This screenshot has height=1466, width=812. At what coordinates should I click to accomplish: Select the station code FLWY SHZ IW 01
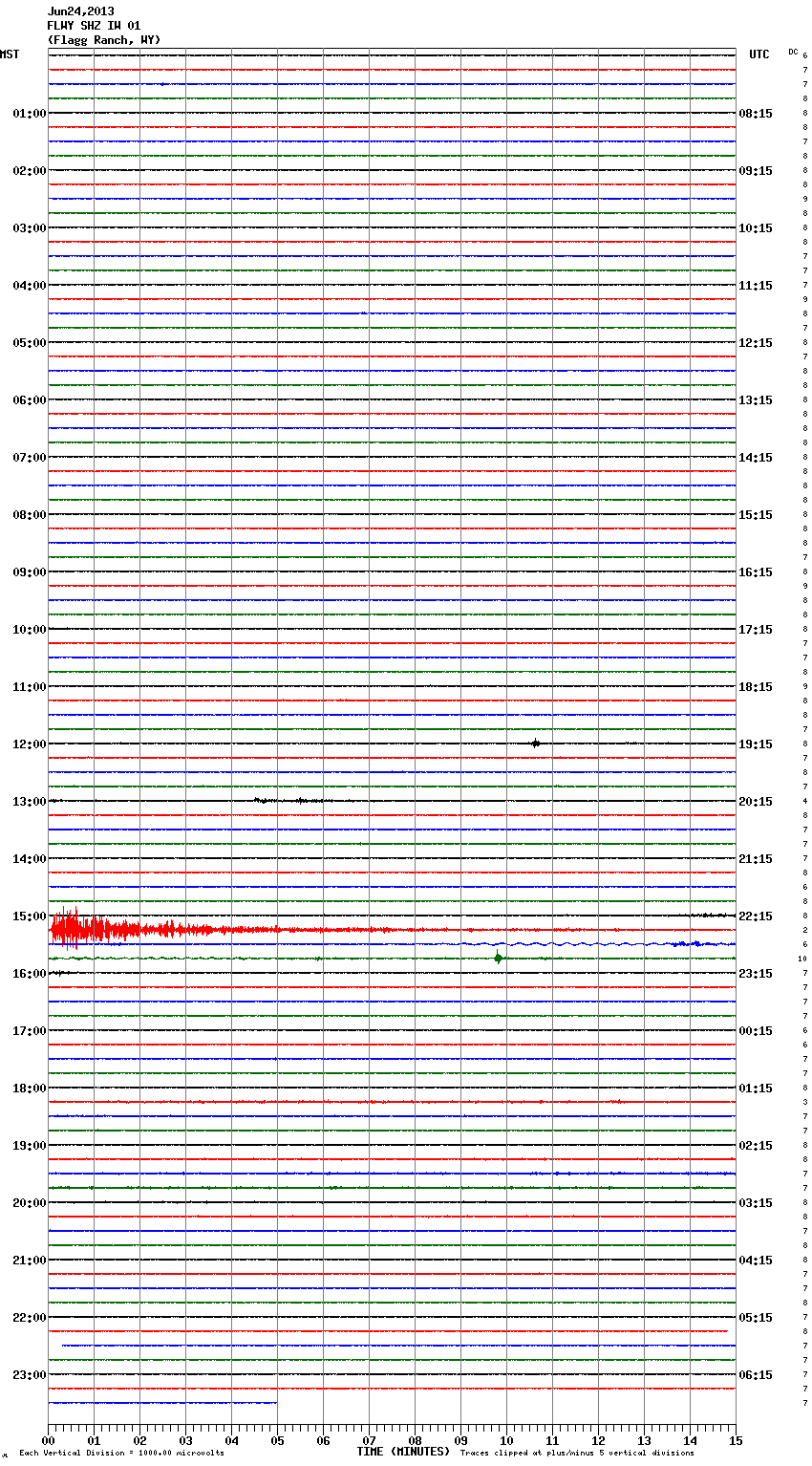(94, 26)
